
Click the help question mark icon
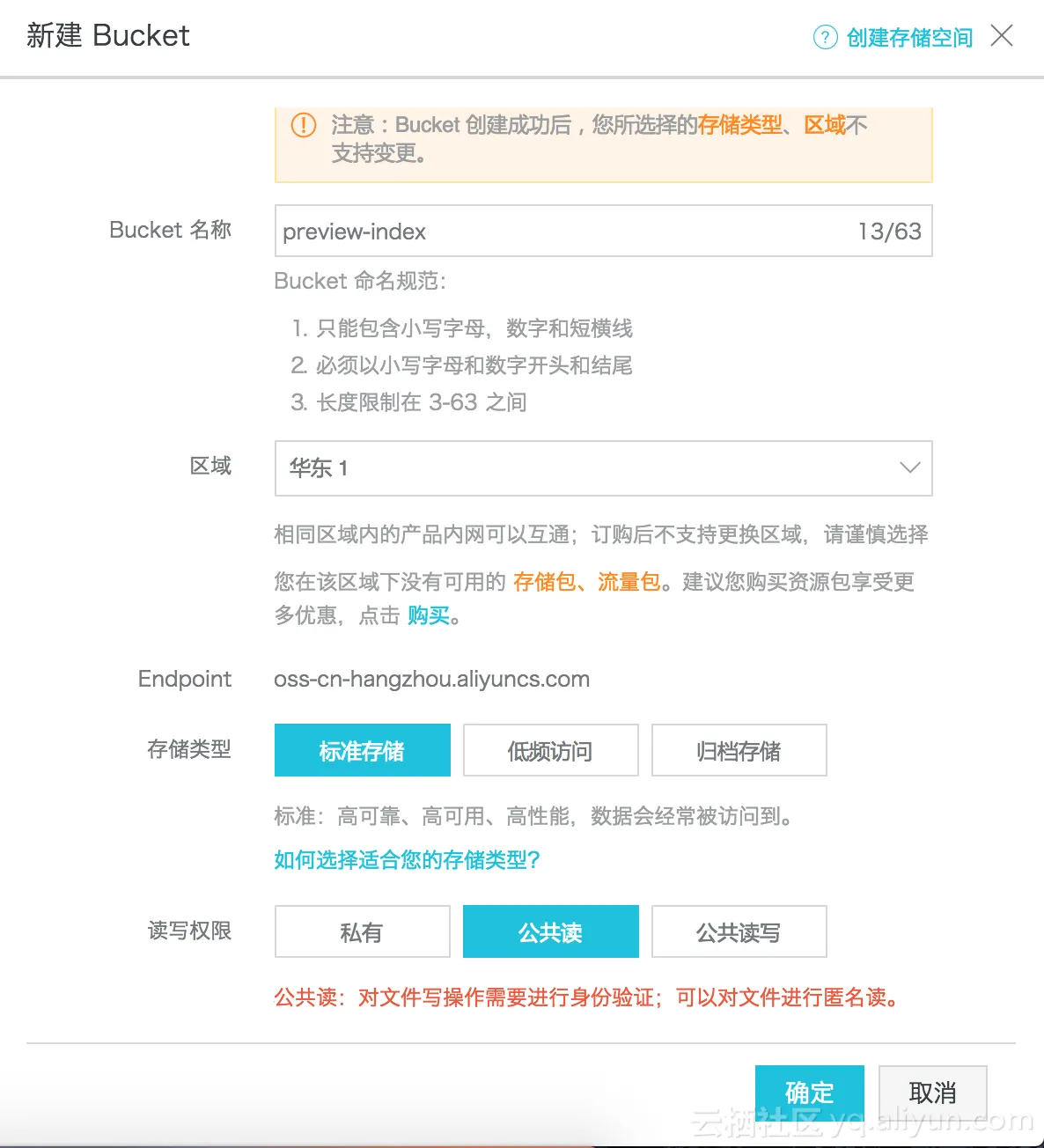click(825, 37)
